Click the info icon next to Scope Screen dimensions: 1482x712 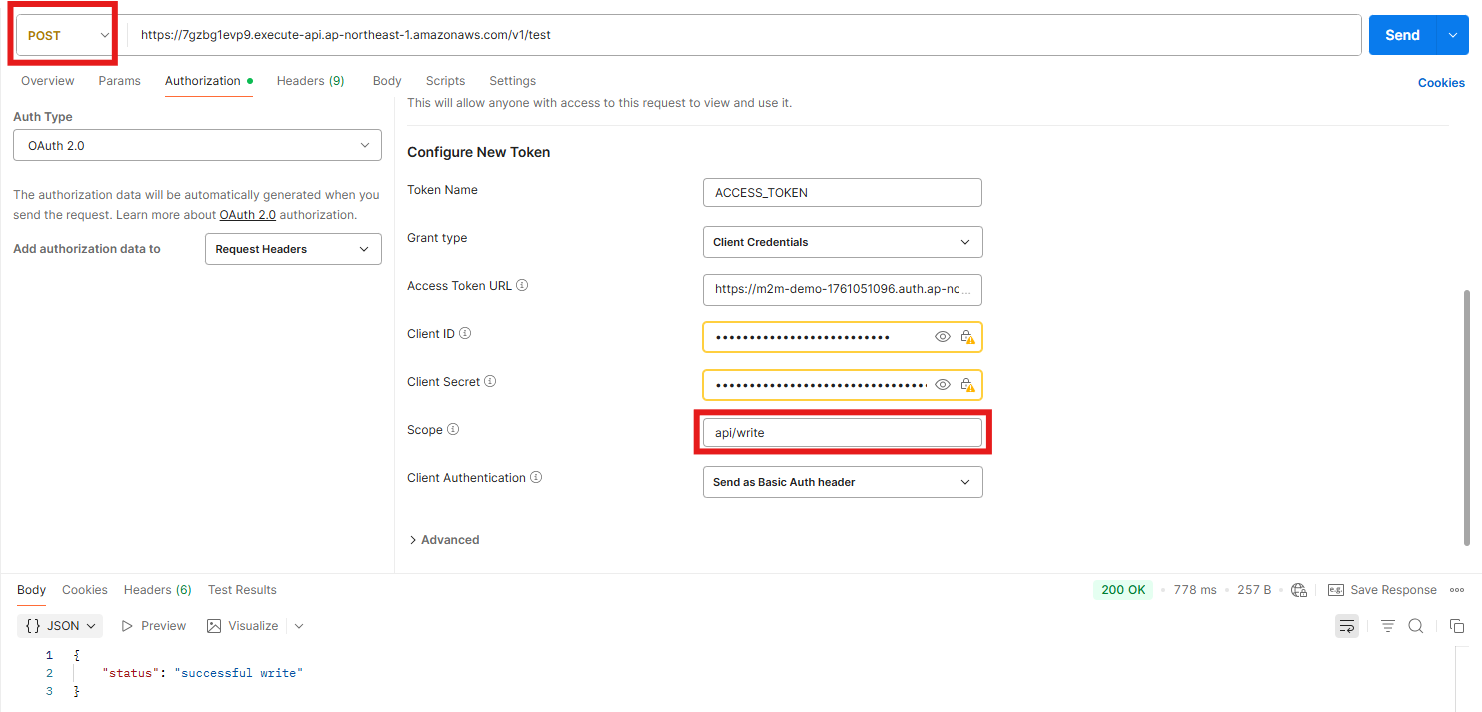pyautogui.click(x=453, y=430)
